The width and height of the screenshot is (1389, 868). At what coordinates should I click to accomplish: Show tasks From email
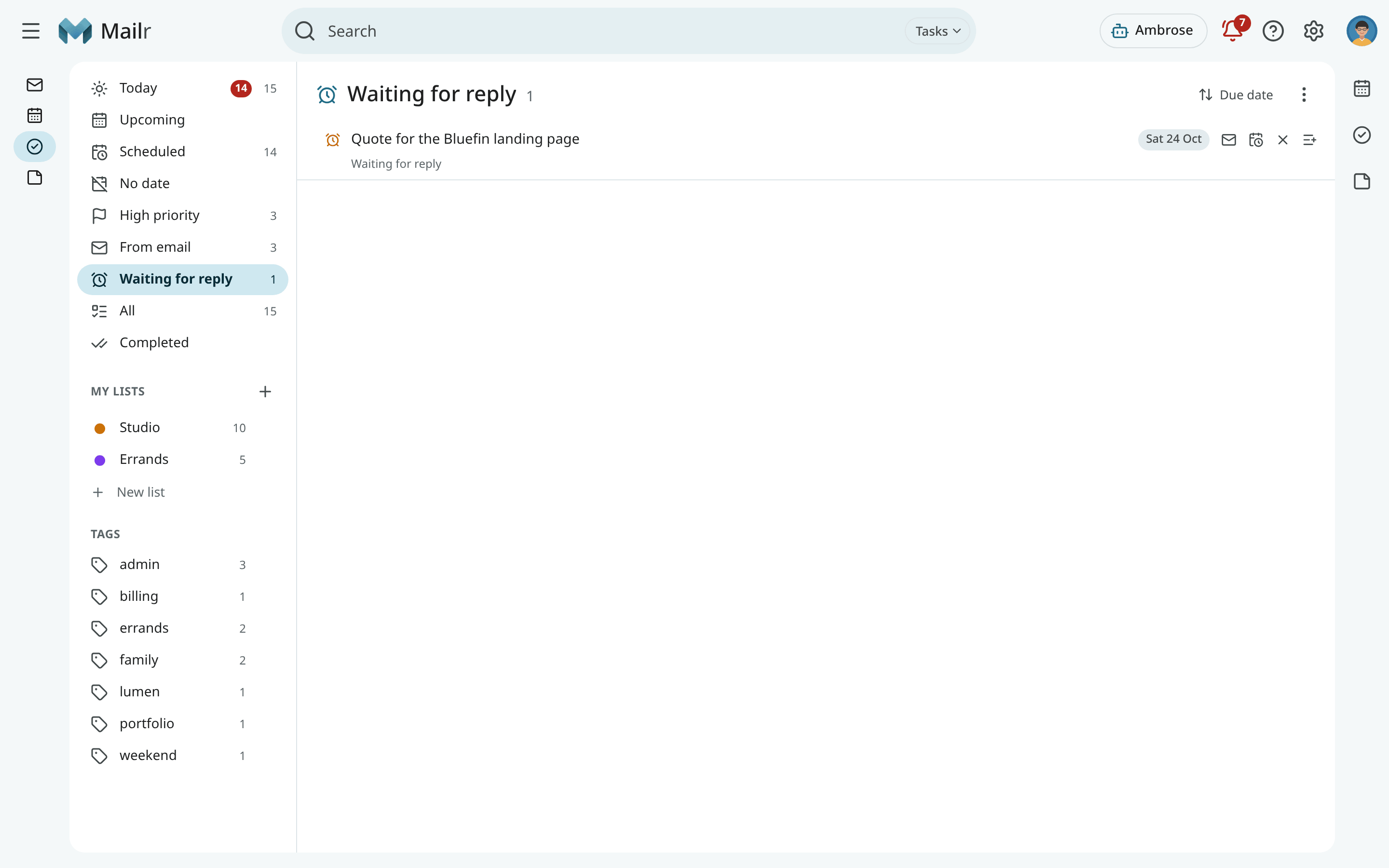182,247
